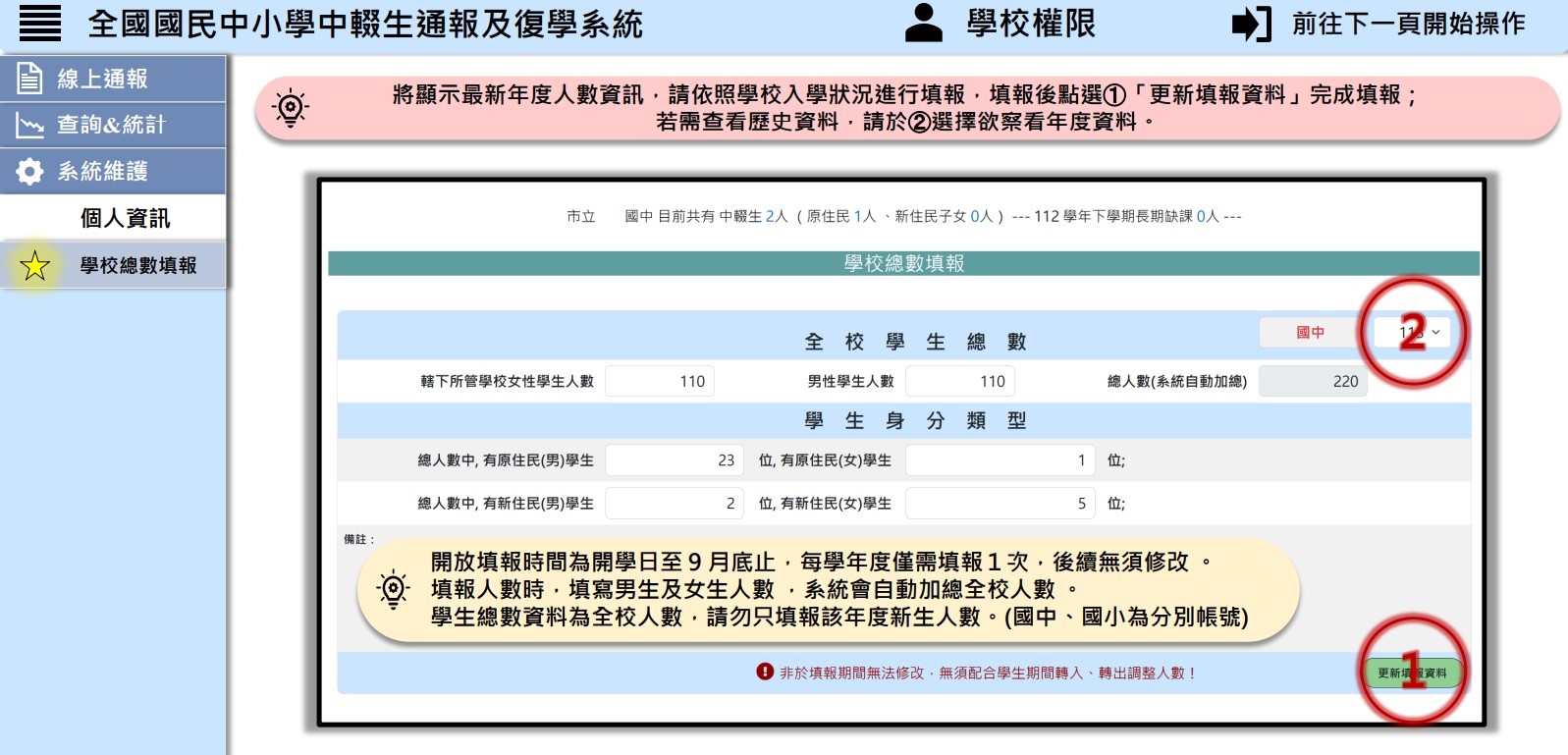Open the hamburger menu icon
Image resolution: width=1568 pixels, height=755 pixels.
pyautogui.click(x=40, y=23)
